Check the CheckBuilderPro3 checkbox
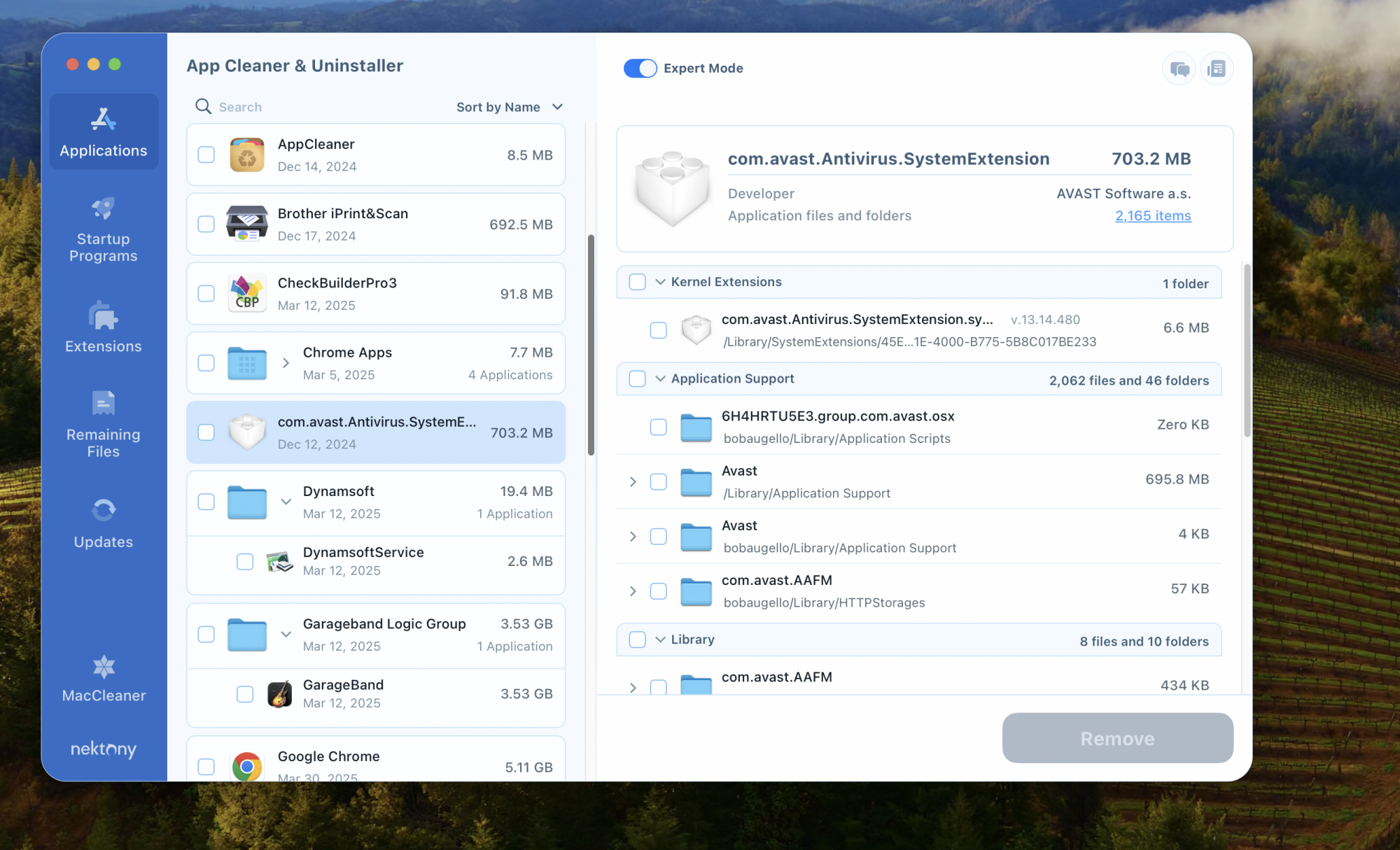Viewport: 1400px width, 850px height. 206,293
